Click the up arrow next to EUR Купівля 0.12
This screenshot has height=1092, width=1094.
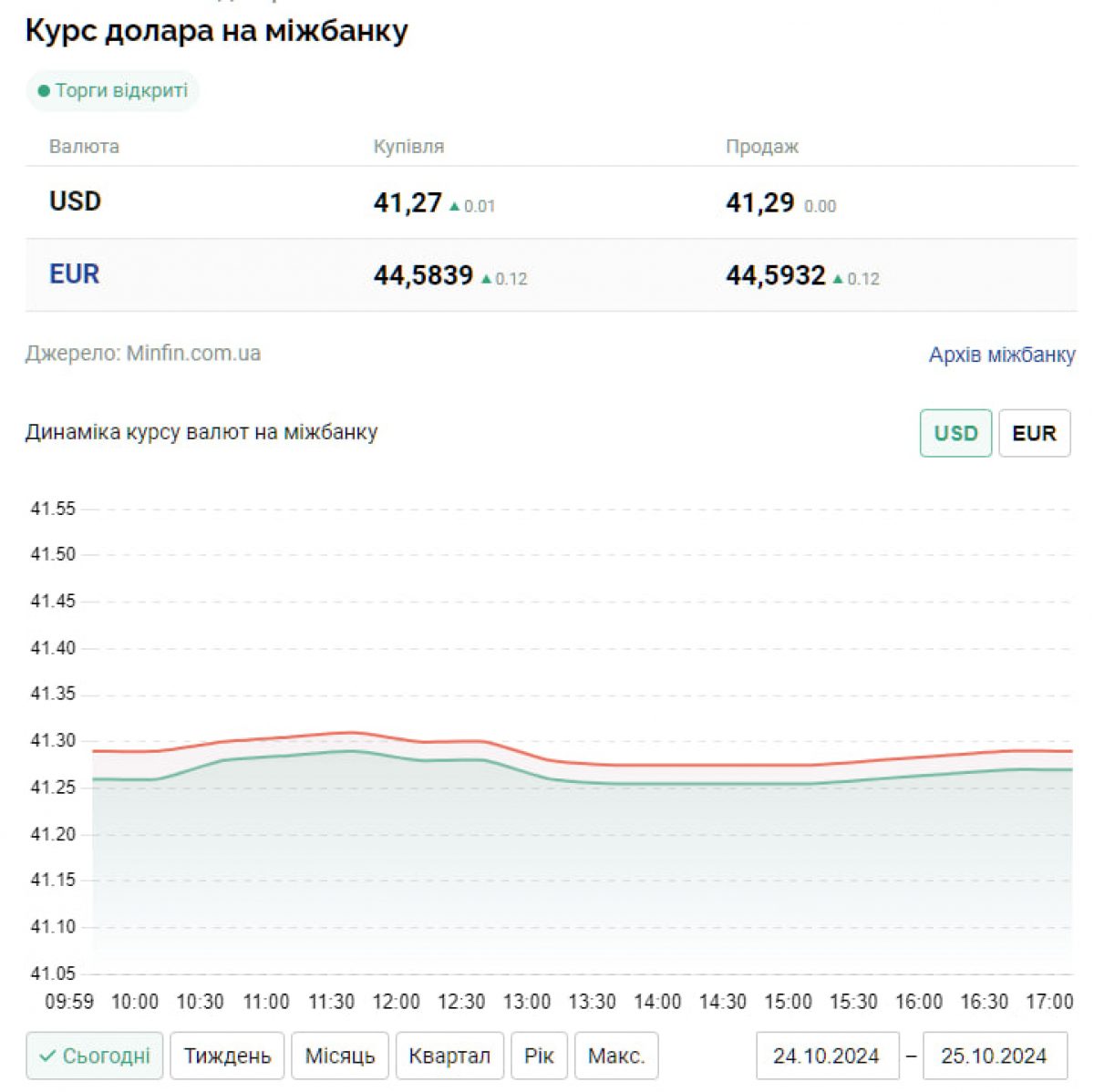(487, 279)
